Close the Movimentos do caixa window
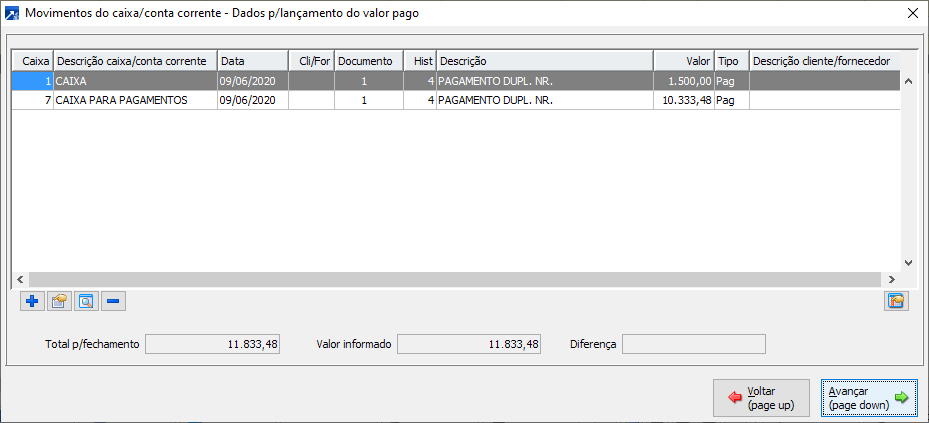The width and height of the screenshot is (929, 423). click(912, 14)
